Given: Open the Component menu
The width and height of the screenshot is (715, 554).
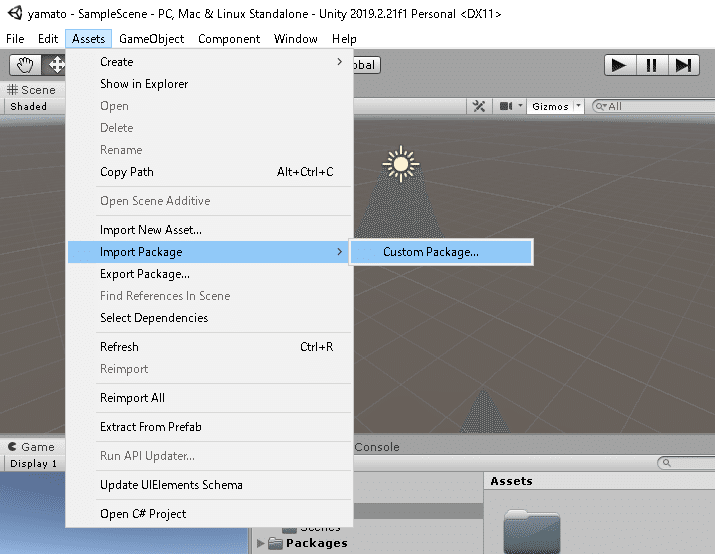Looking at the screenshot, I should click(229, 39).
